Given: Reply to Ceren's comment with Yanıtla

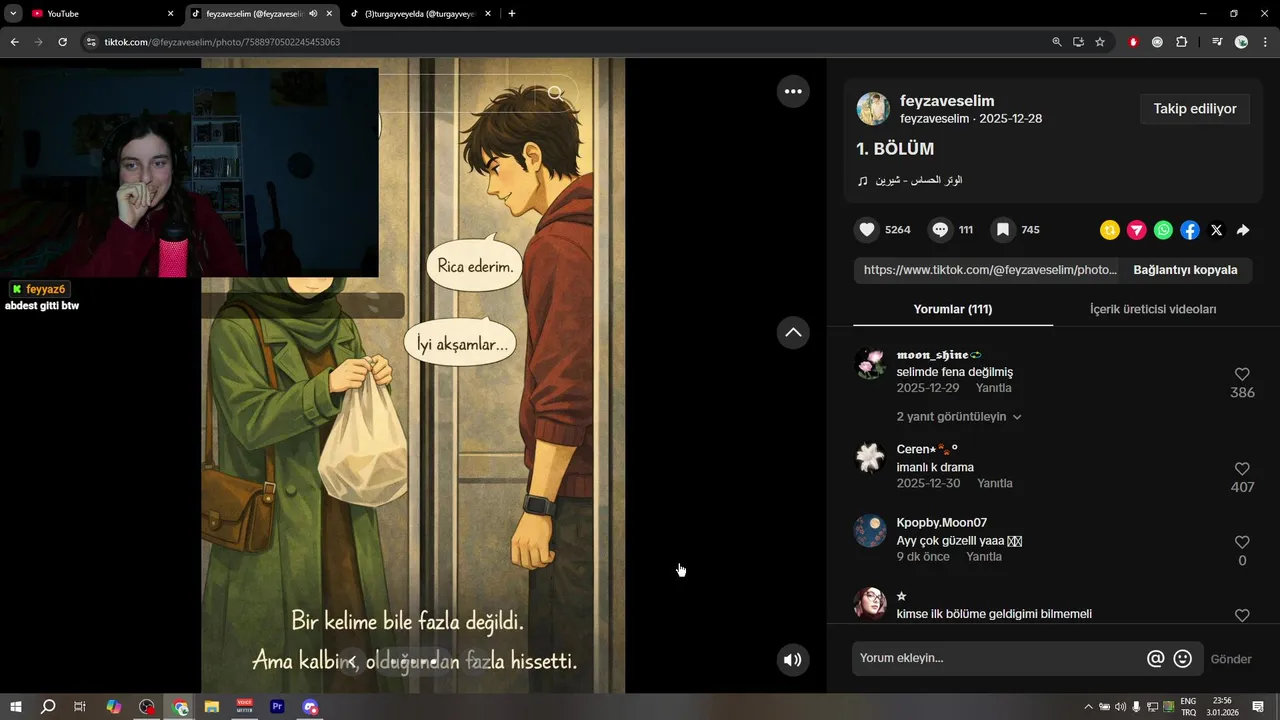Looking at the screenshot, I should tap(995, 483).
